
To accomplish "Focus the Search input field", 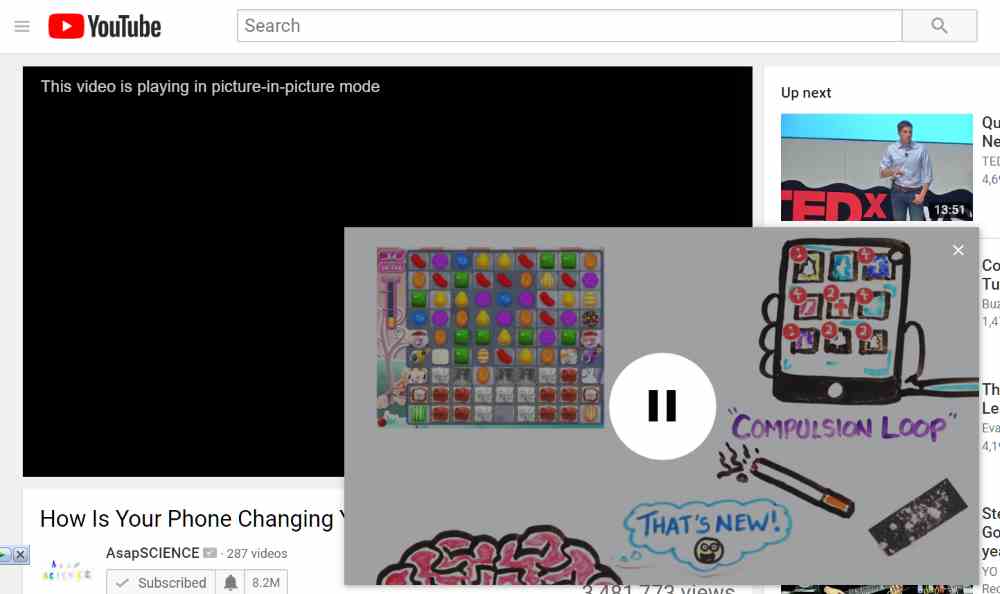I will point(570,26).
